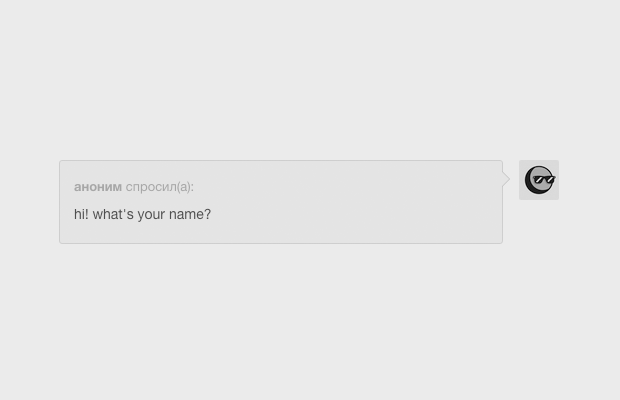Click the dark crescent edge of the avatar

point(529,184)
